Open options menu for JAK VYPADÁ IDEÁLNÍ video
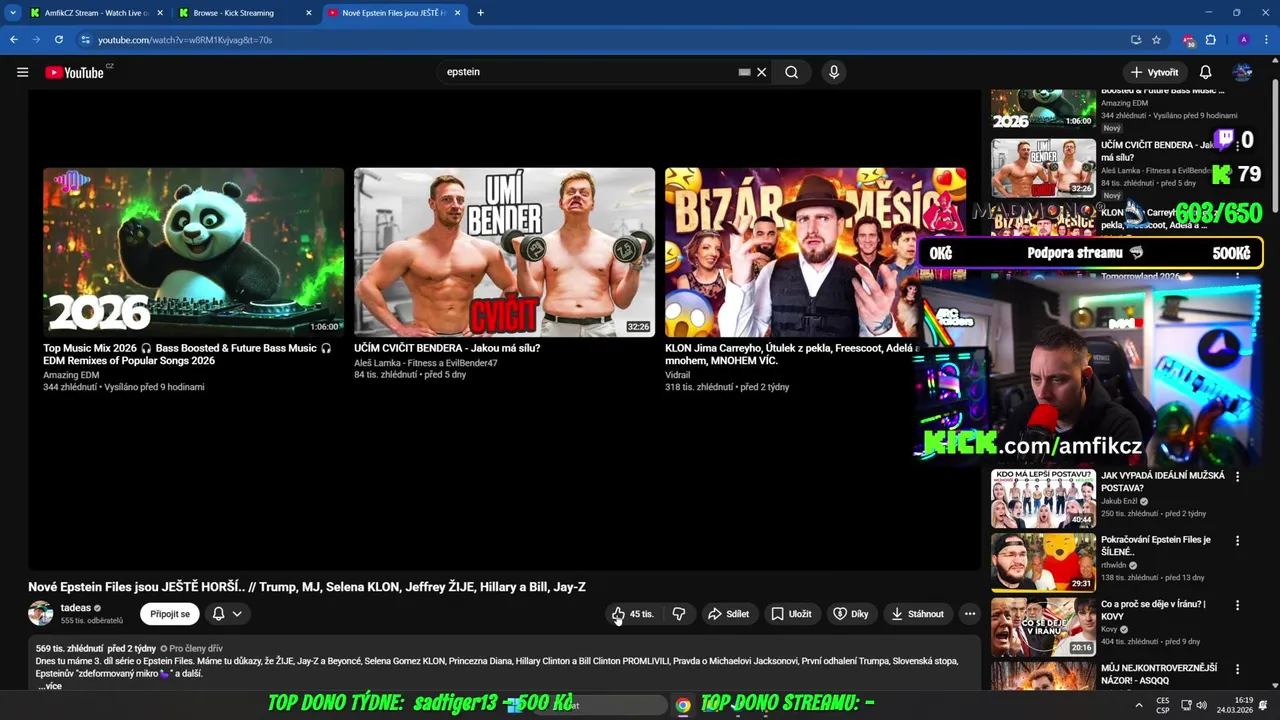The image size is (1280, 720). tap(1237, 477)
